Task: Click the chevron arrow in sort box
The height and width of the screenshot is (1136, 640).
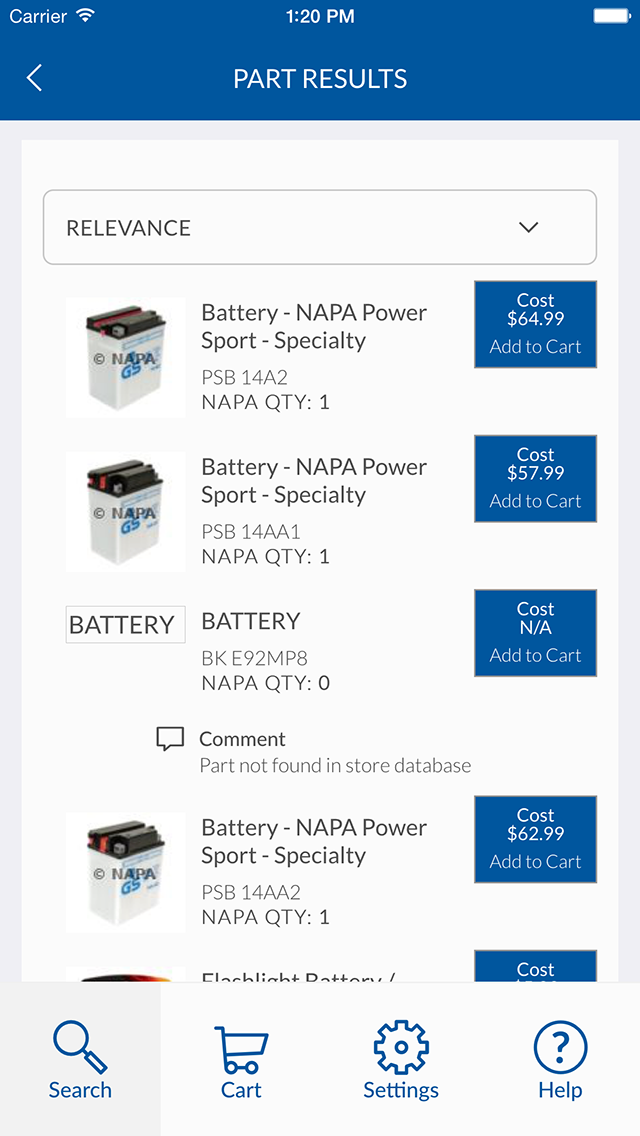Action: coord(529,227)
